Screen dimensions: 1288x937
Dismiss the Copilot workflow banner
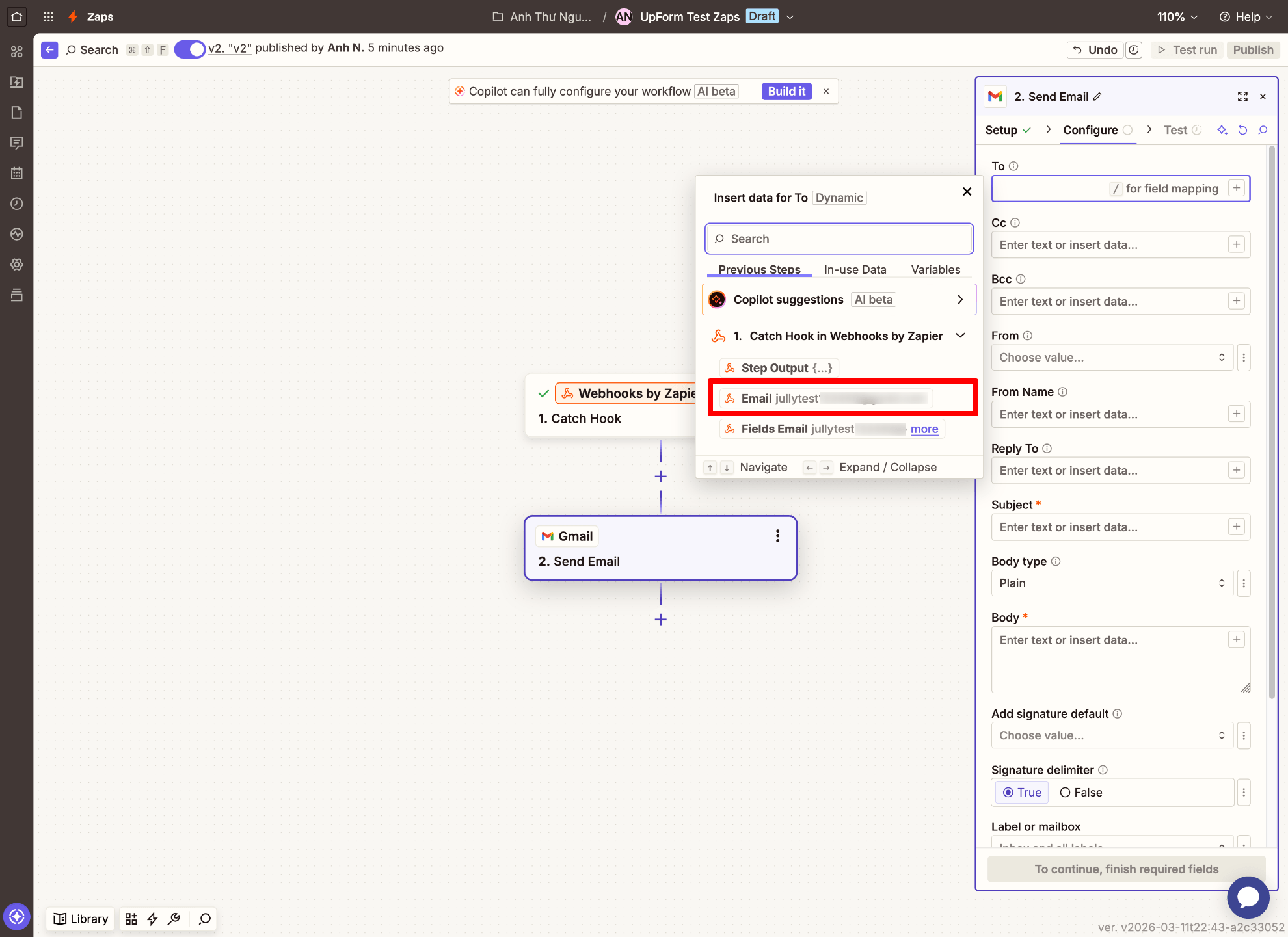point(826,92)
